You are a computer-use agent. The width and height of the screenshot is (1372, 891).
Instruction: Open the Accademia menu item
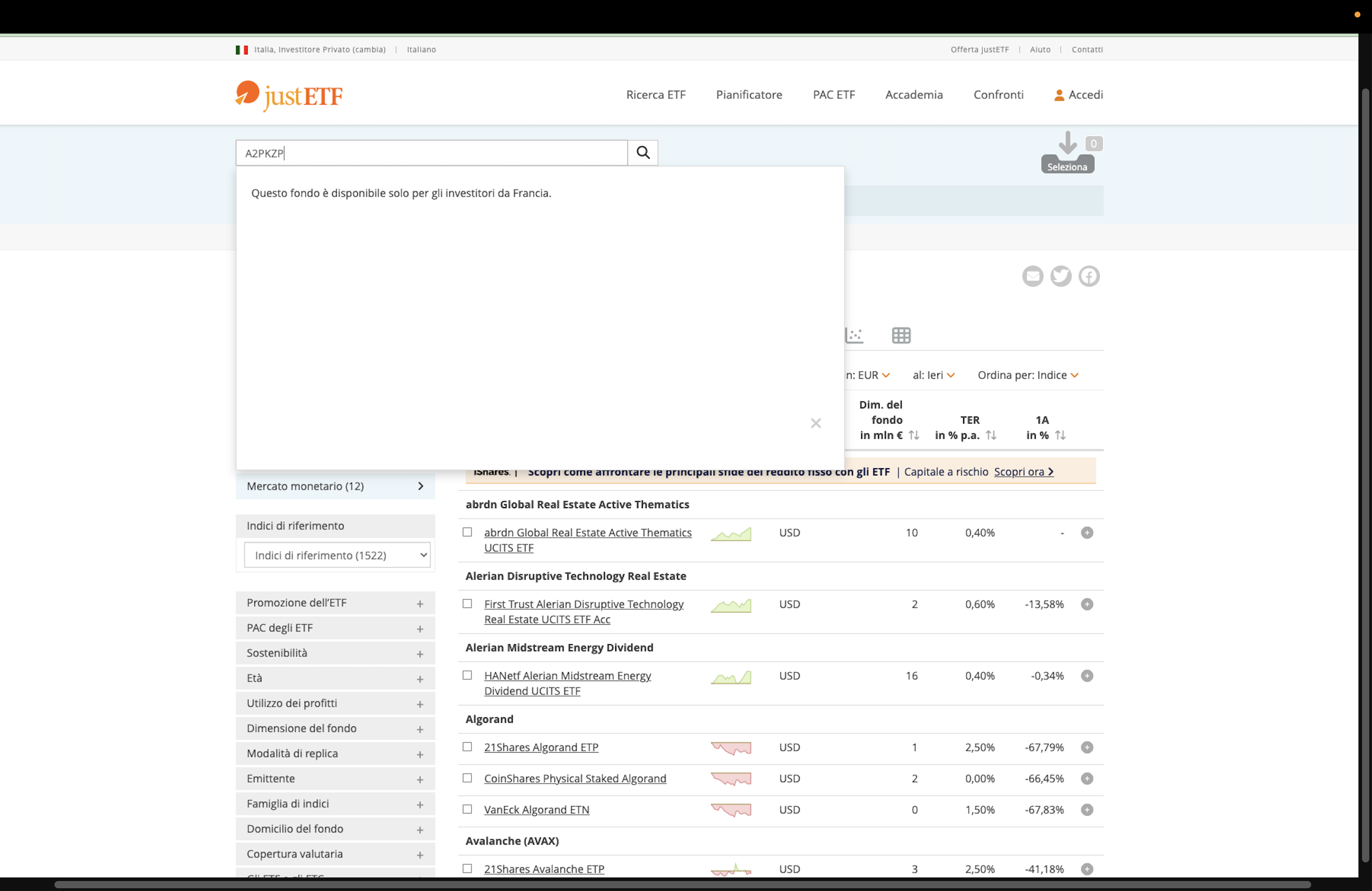tap(914, 94)
